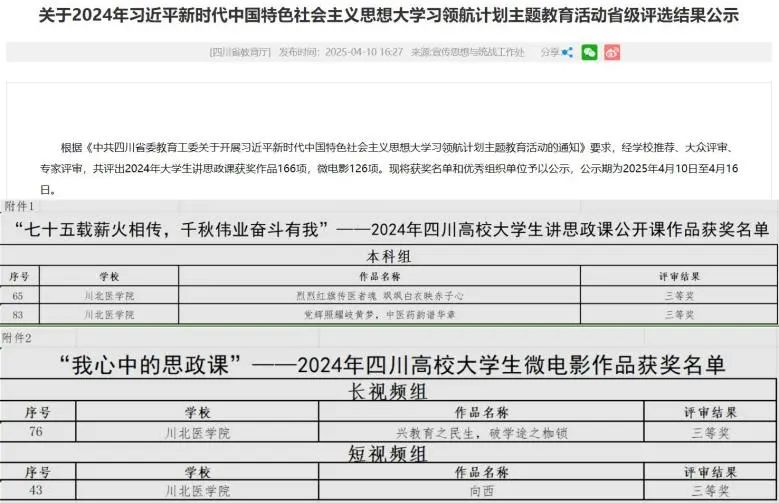
Task: Click work title 烈烈红旗传医者魂 in row 65
Action: 379,296
